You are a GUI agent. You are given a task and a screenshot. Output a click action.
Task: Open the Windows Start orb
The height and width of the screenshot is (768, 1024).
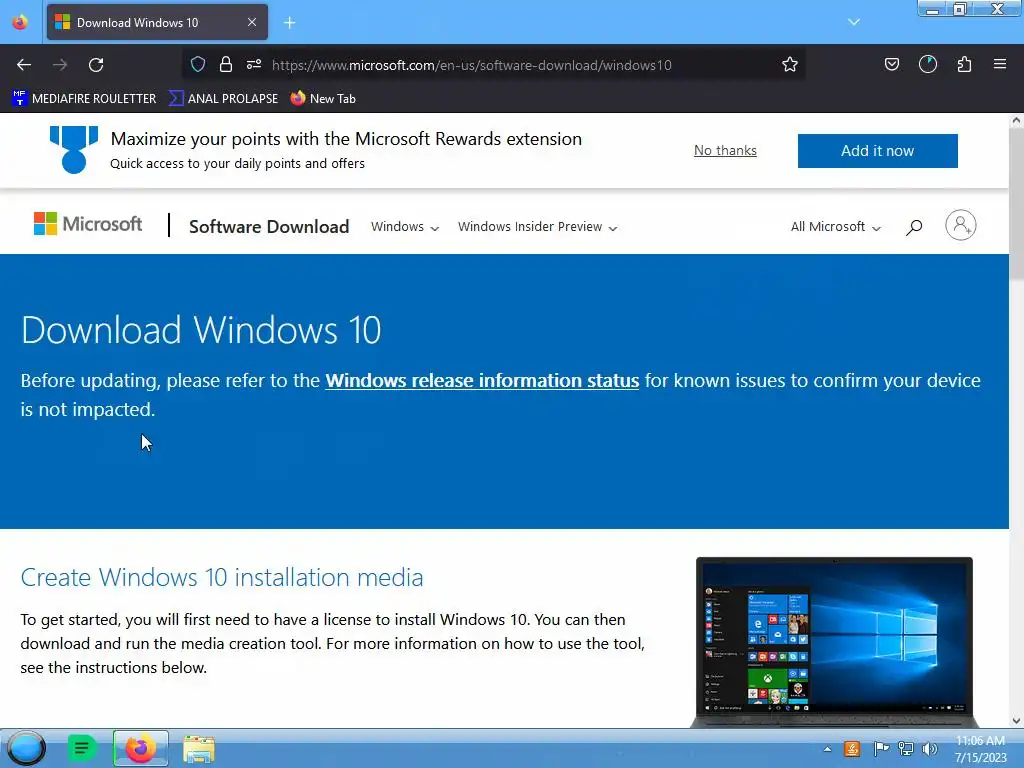click(x=26, y=748)
